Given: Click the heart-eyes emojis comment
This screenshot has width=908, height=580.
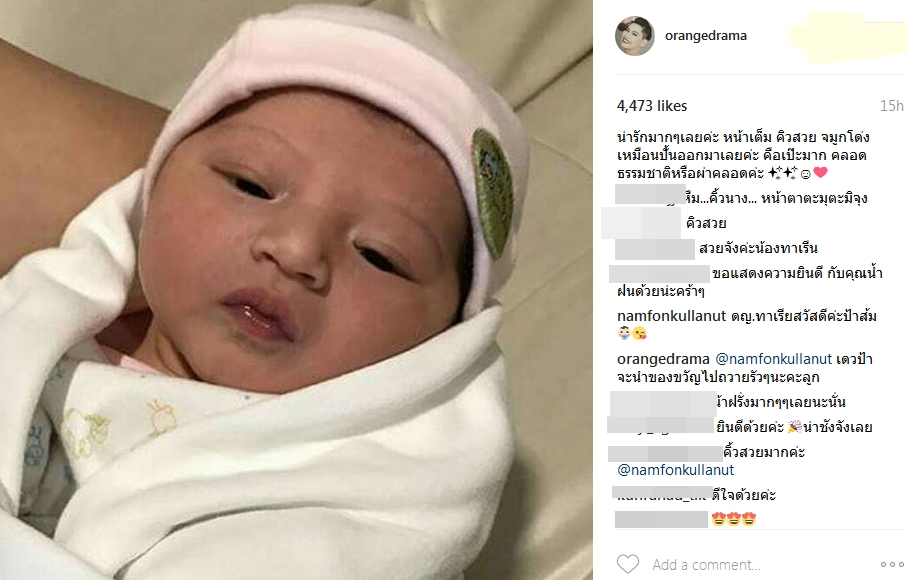Looking at the screenshot, I should click(733, 519).
